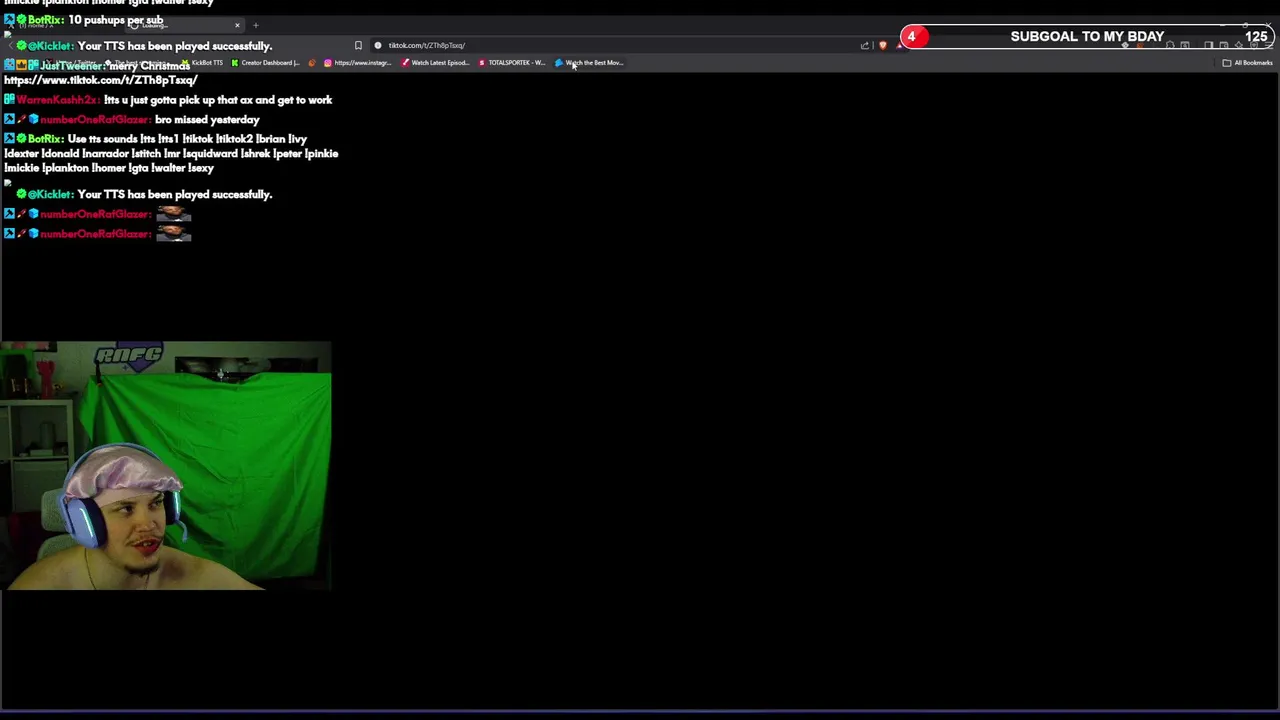Click the webcam feed thumbnail

pyautogui.click(x=165, y=466)
